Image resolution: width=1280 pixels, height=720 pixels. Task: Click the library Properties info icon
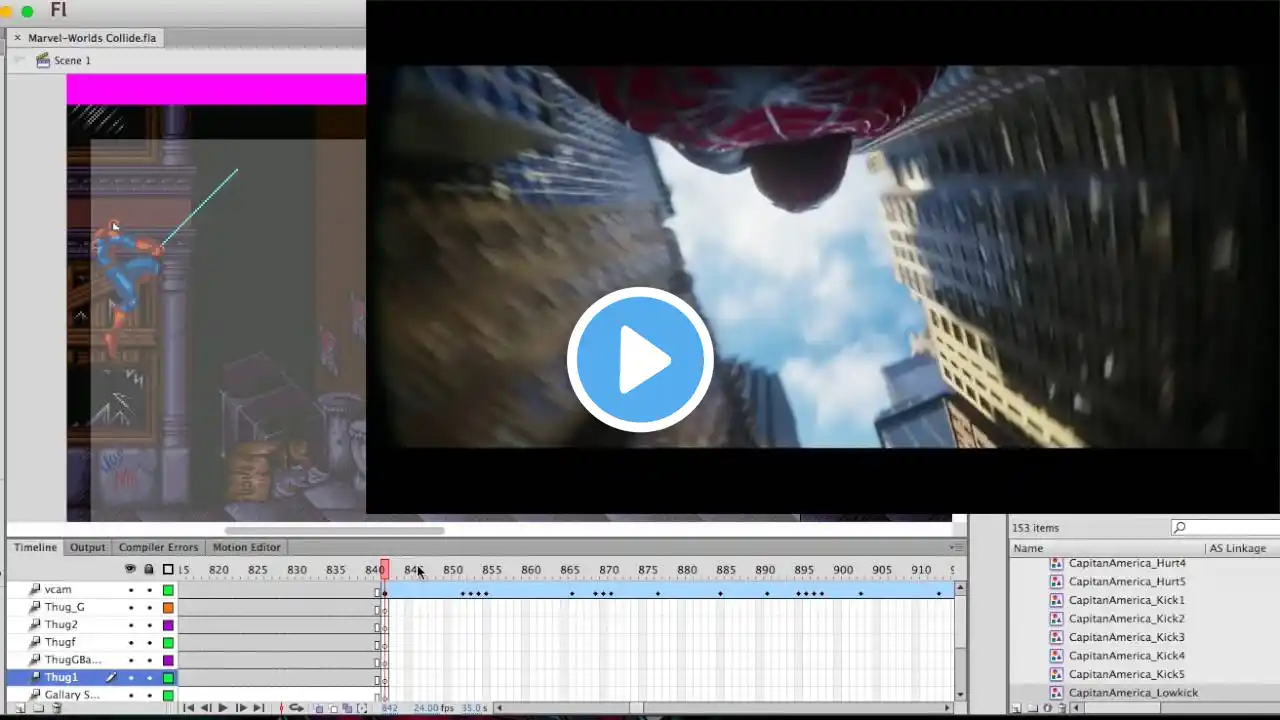pyautogui.click(x=1047, y=708)
